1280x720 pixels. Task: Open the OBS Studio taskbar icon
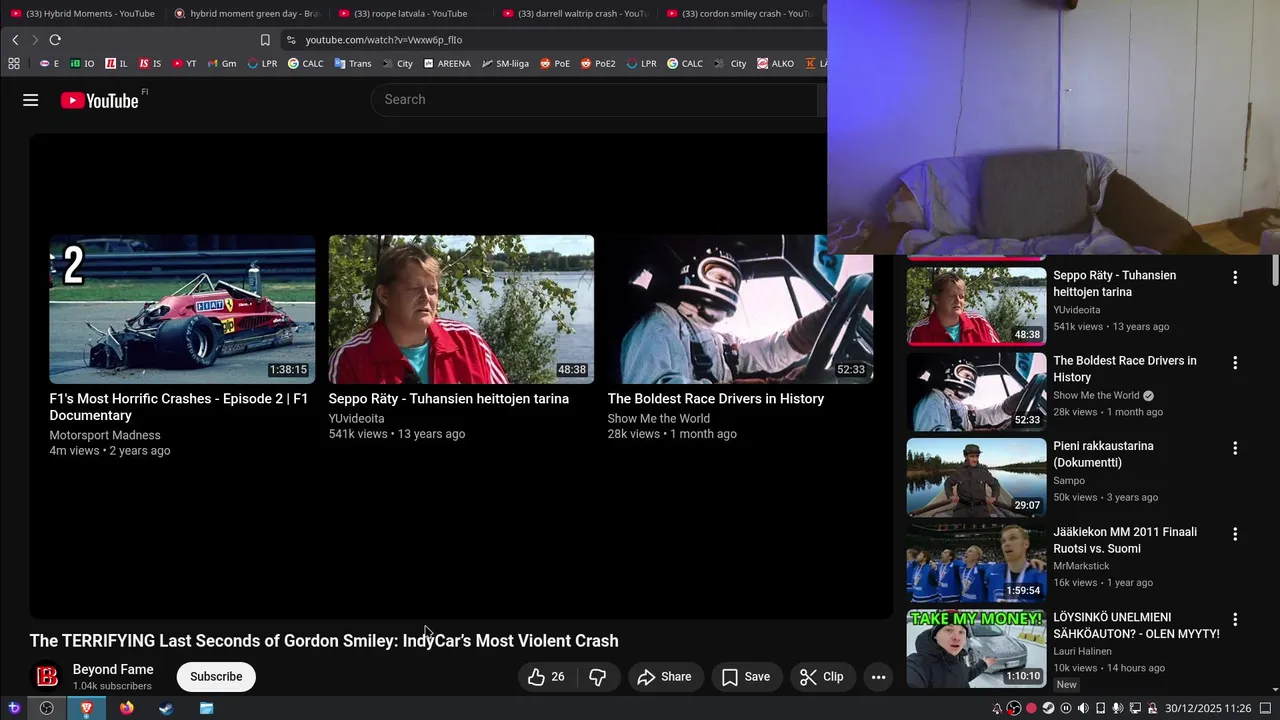[x=46, y=708]
